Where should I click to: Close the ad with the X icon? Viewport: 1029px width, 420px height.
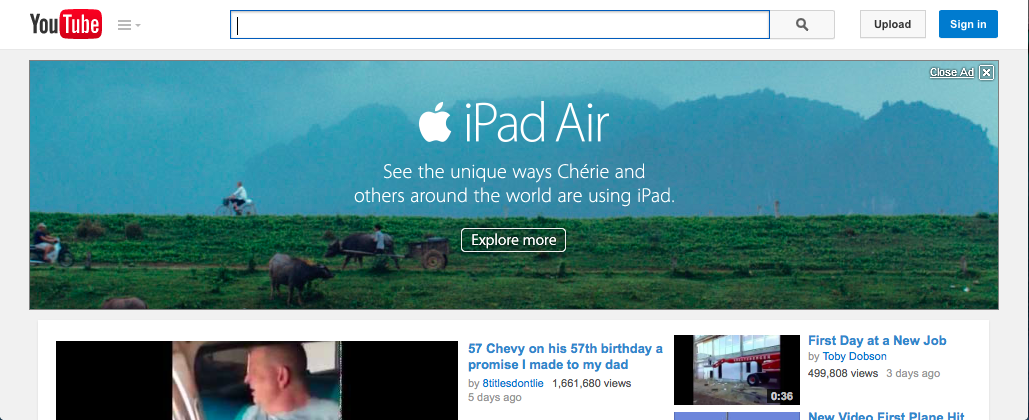986,72
